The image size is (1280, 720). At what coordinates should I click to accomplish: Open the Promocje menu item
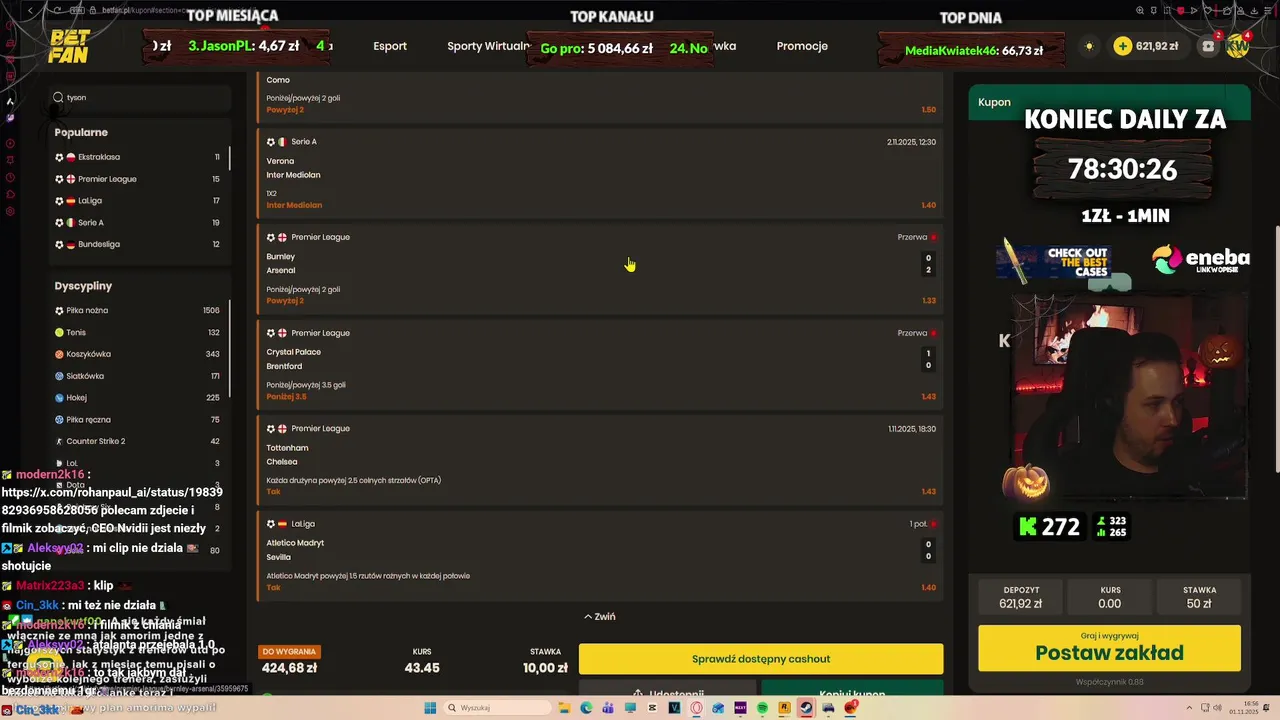pyautogui.click(x=802, y=46)
